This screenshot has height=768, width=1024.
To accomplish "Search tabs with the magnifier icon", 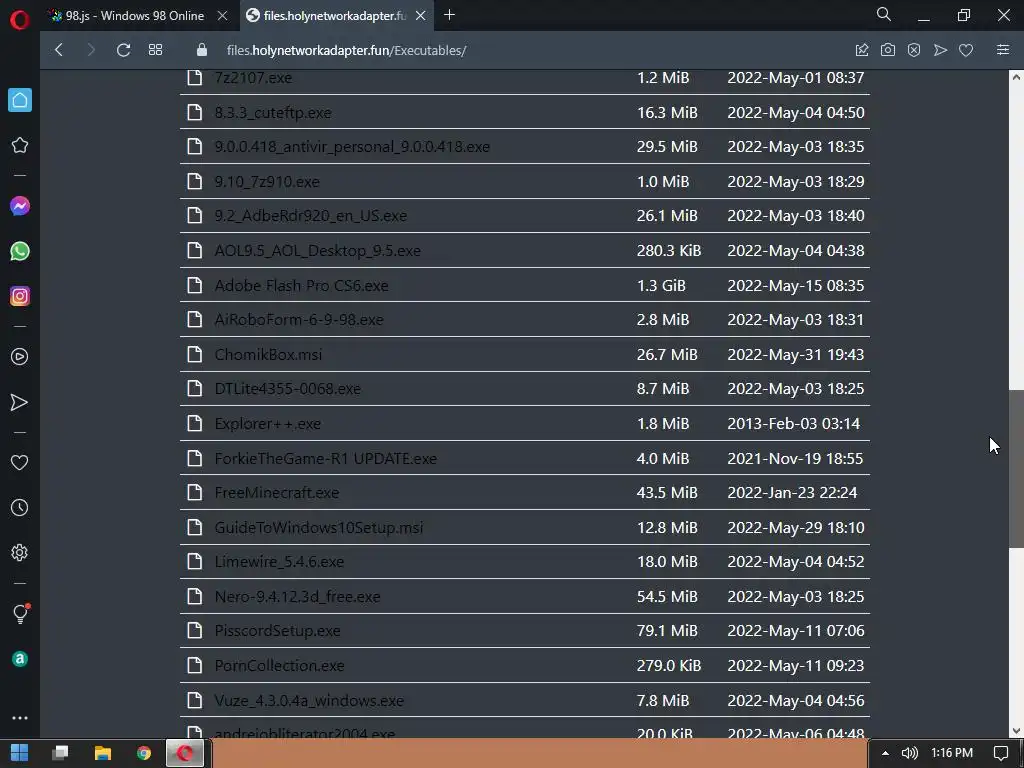I will (884, 14).
